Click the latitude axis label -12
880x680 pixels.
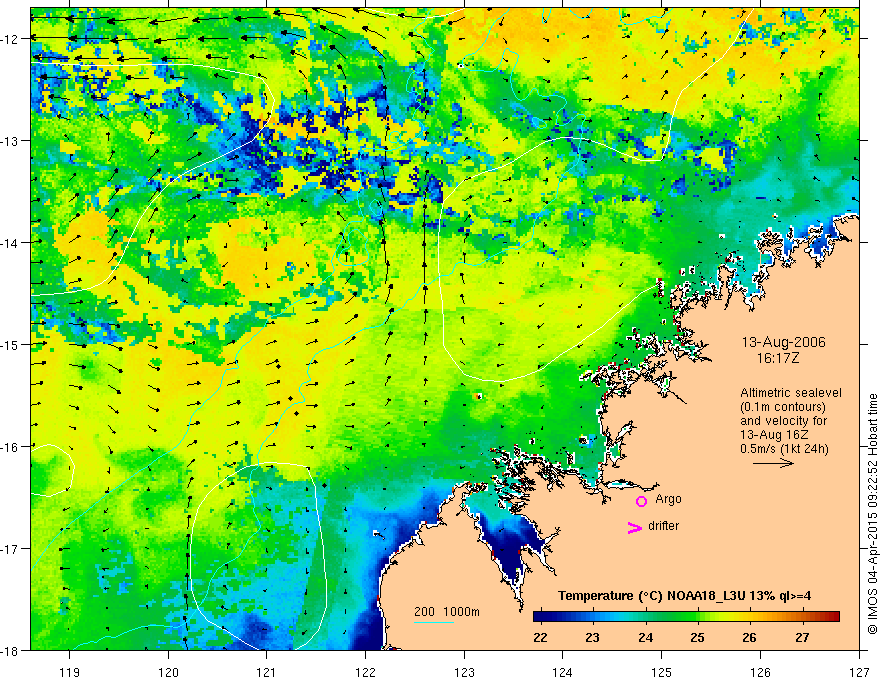click(x=10, y=39)
